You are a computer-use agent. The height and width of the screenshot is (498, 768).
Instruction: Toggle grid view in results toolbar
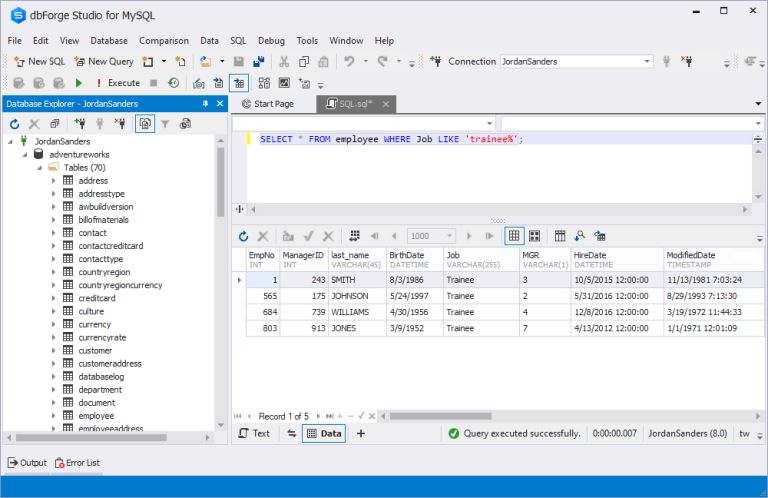coord(514,236)
